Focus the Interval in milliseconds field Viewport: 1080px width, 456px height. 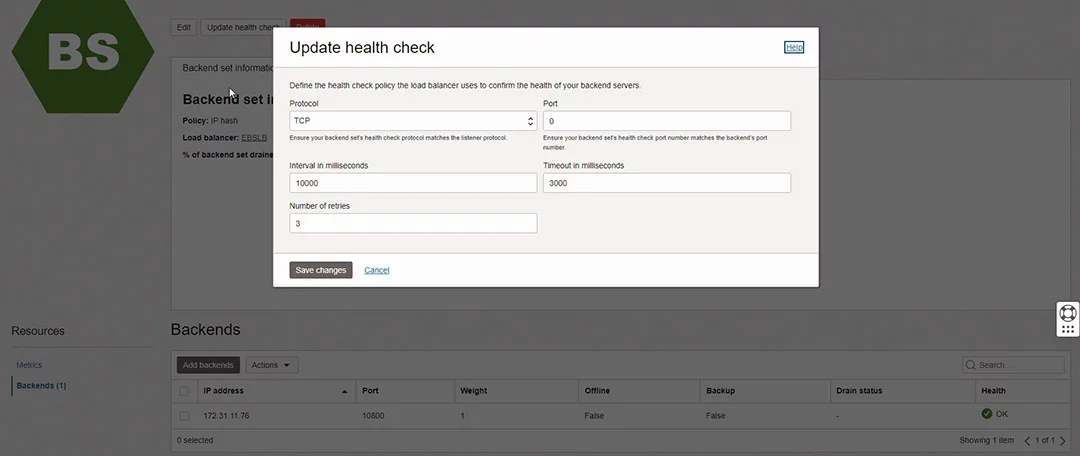(x=413, y=183)
